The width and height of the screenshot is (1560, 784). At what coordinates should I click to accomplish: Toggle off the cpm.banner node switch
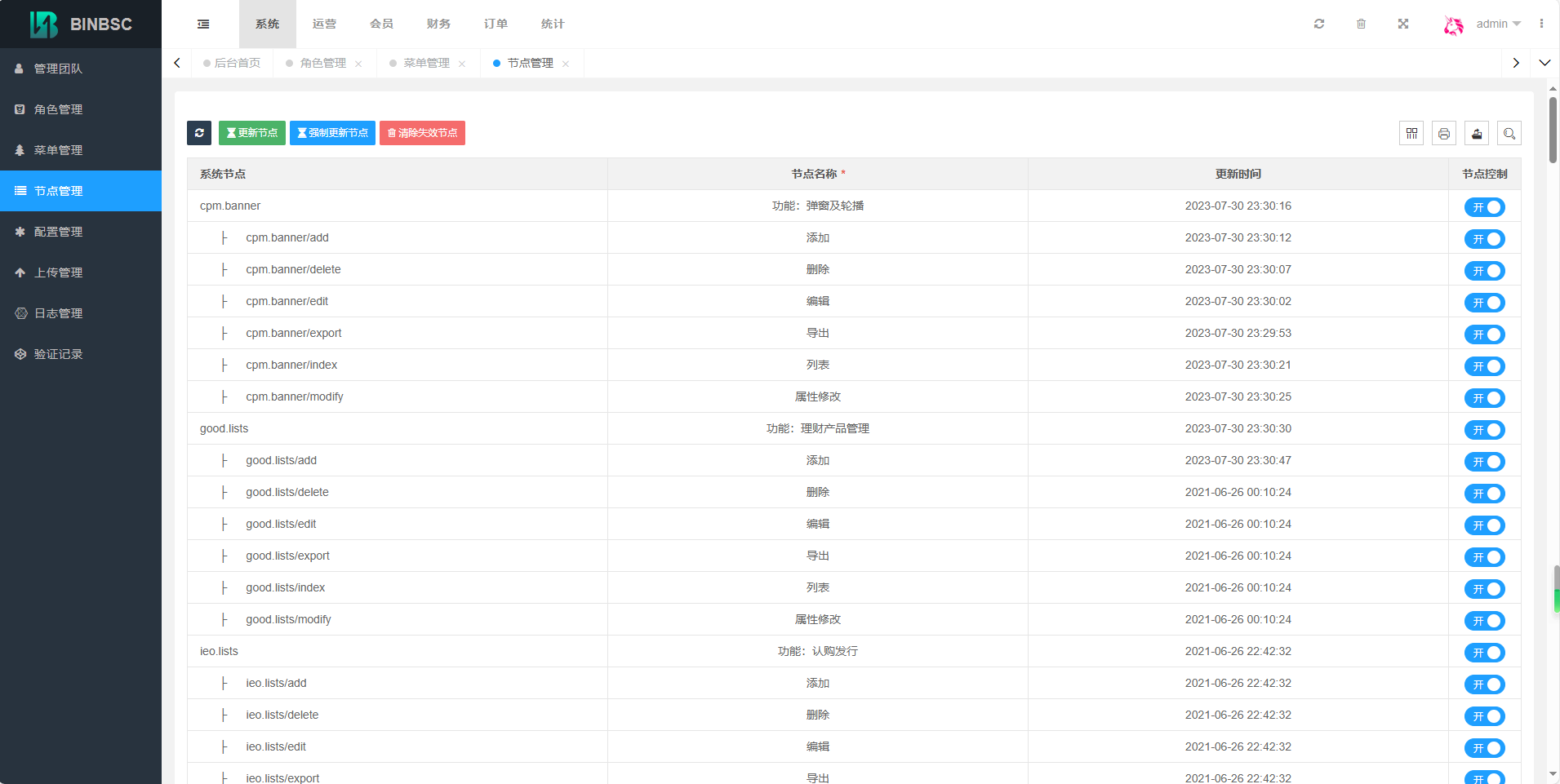point(1484,207)
